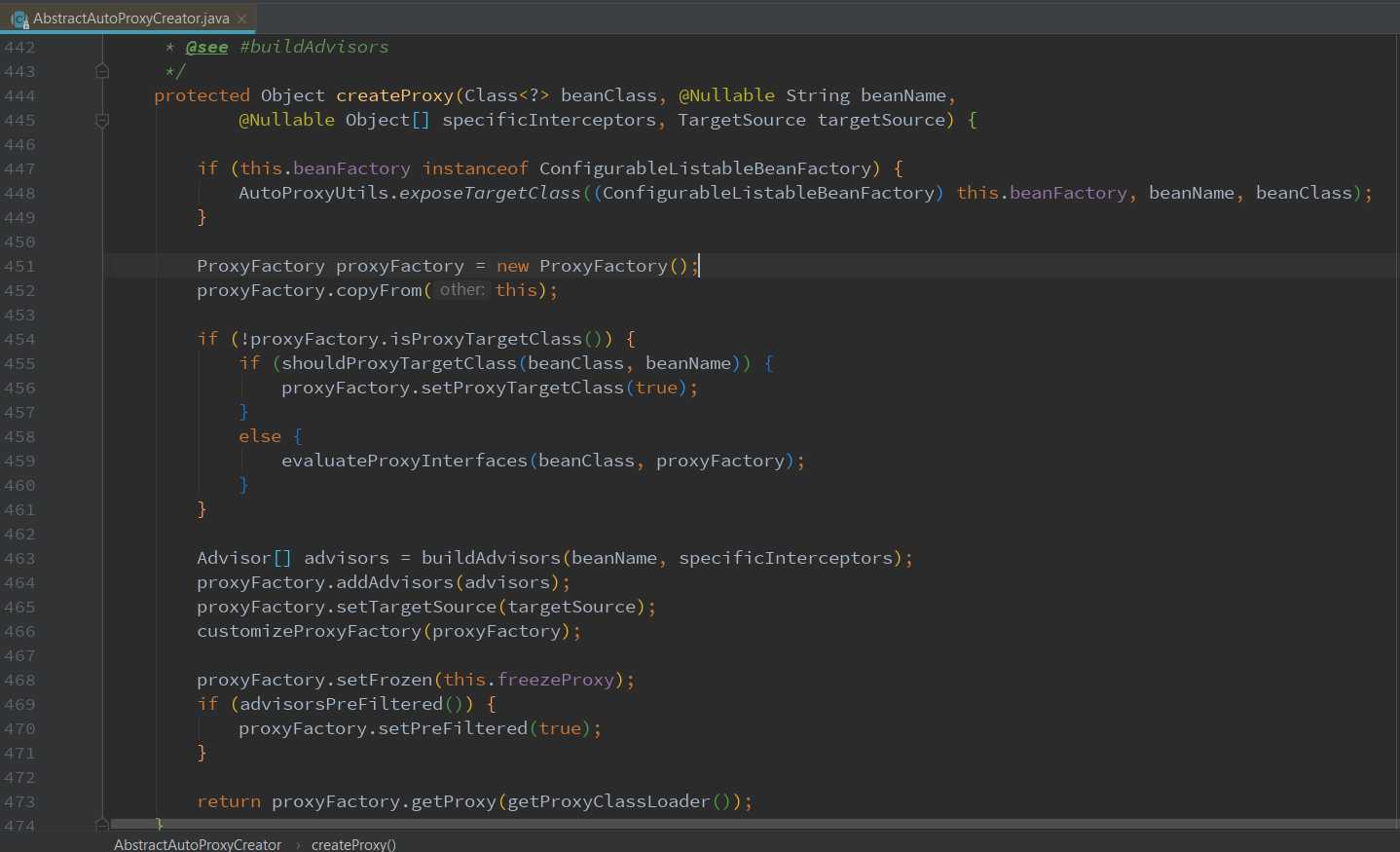The image size is (1400, 852).
Task: Click setProxyTargetClass on line 456
Action: pos(522,388)
